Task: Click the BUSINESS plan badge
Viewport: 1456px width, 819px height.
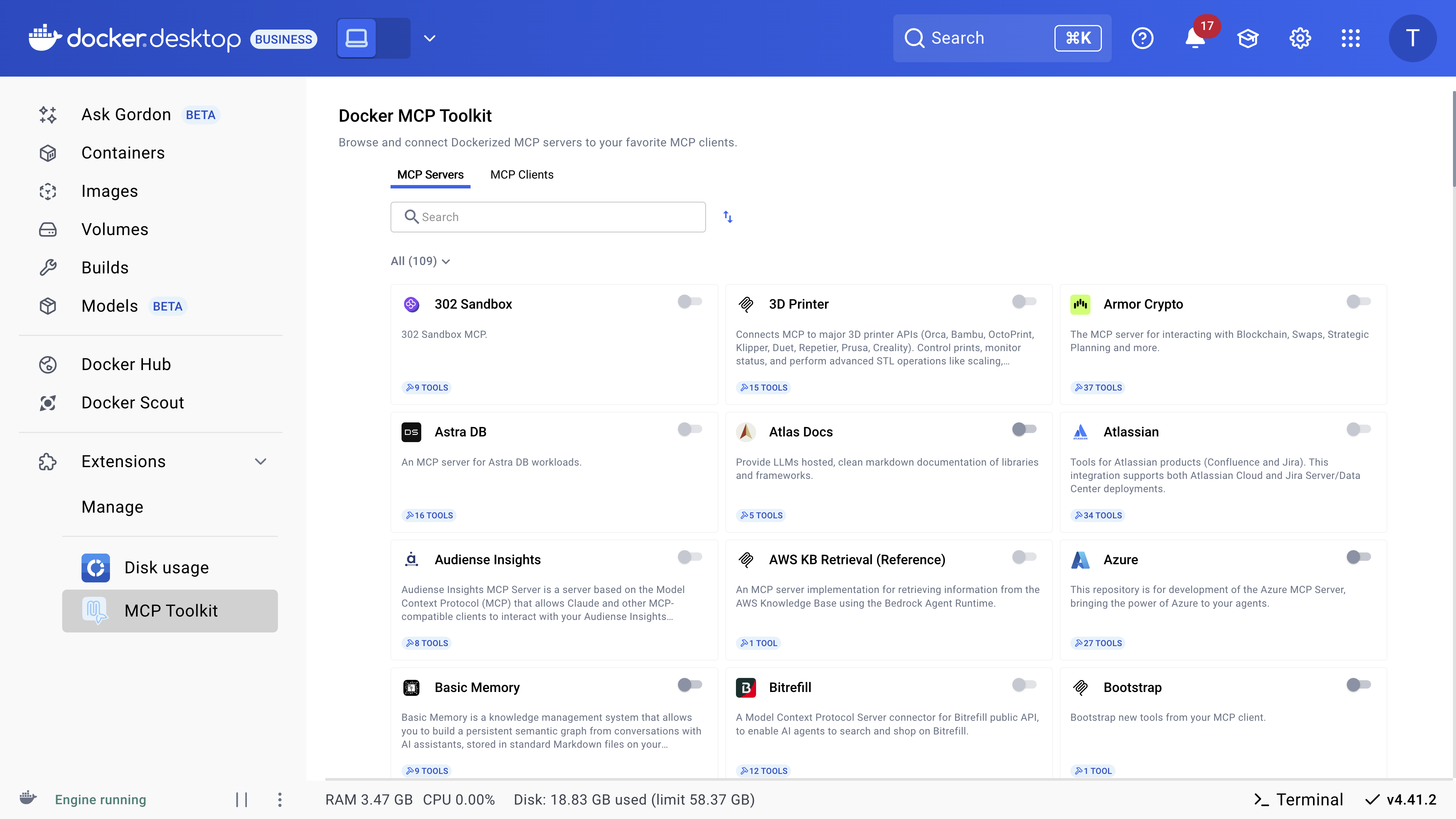Action: click(x=283, y=39)
